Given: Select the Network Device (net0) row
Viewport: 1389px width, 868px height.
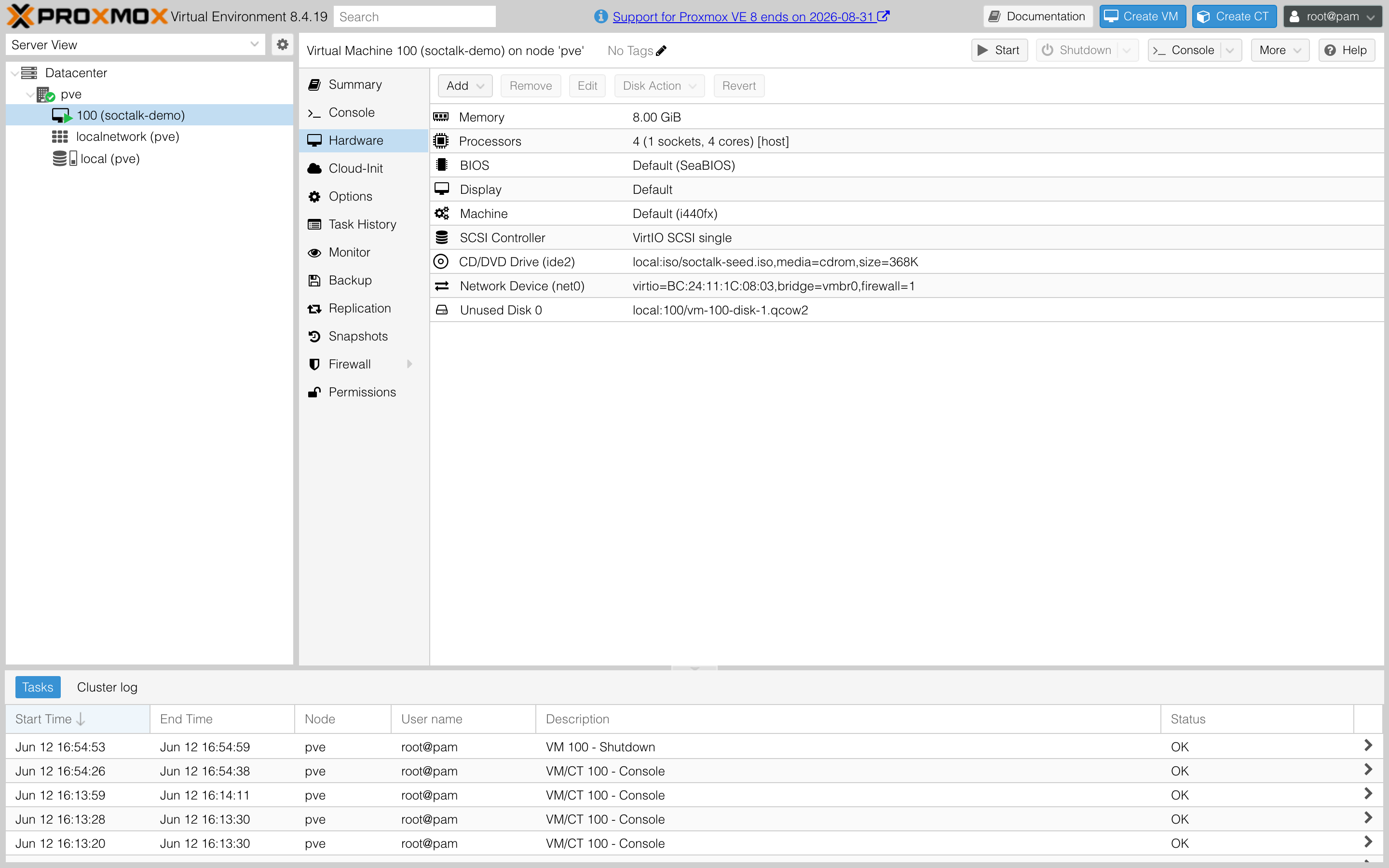Looking at the screenshot, I should (x=907, y=286).
